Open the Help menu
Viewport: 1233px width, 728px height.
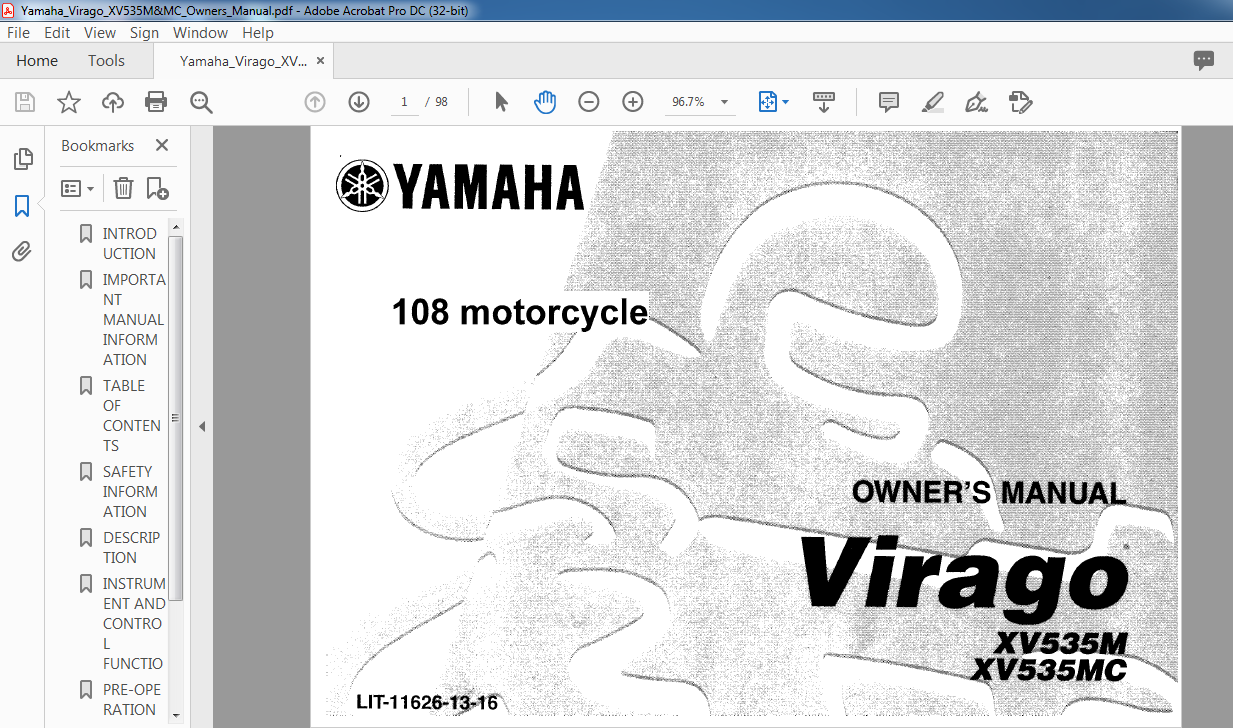click(x=258, y=32)
